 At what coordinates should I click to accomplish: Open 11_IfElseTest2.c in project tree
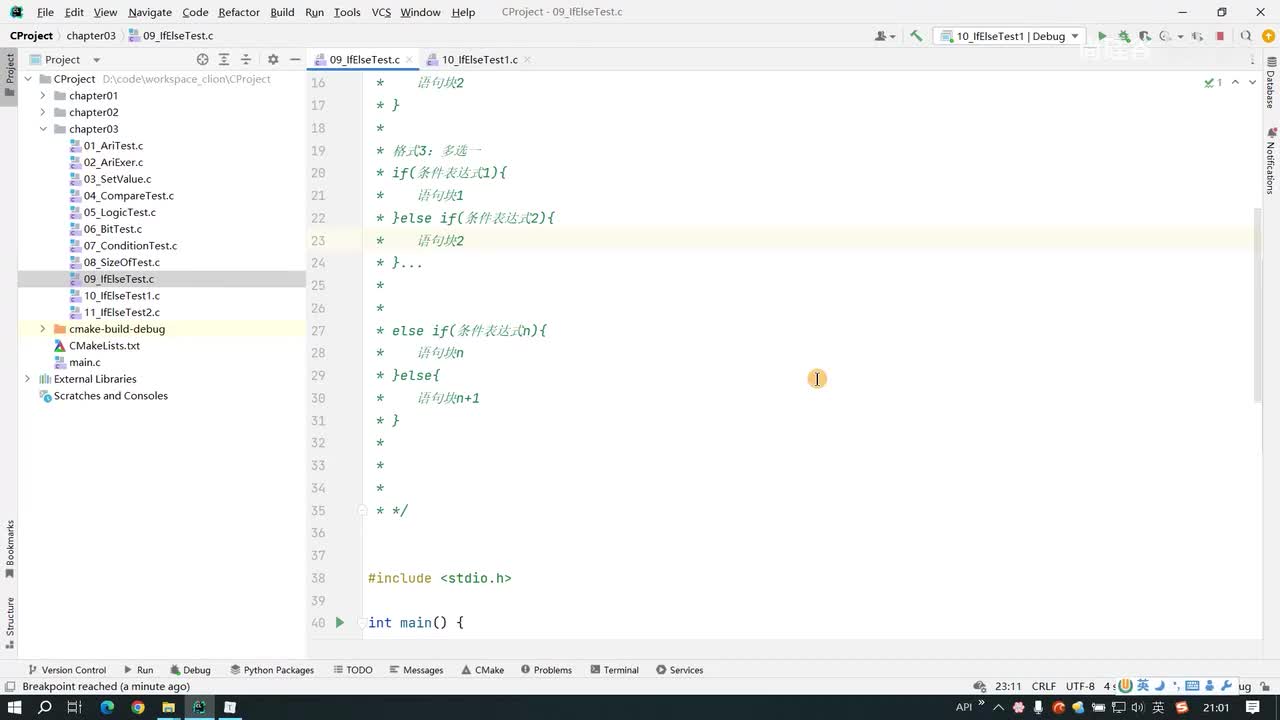click(x=121, y=312)
